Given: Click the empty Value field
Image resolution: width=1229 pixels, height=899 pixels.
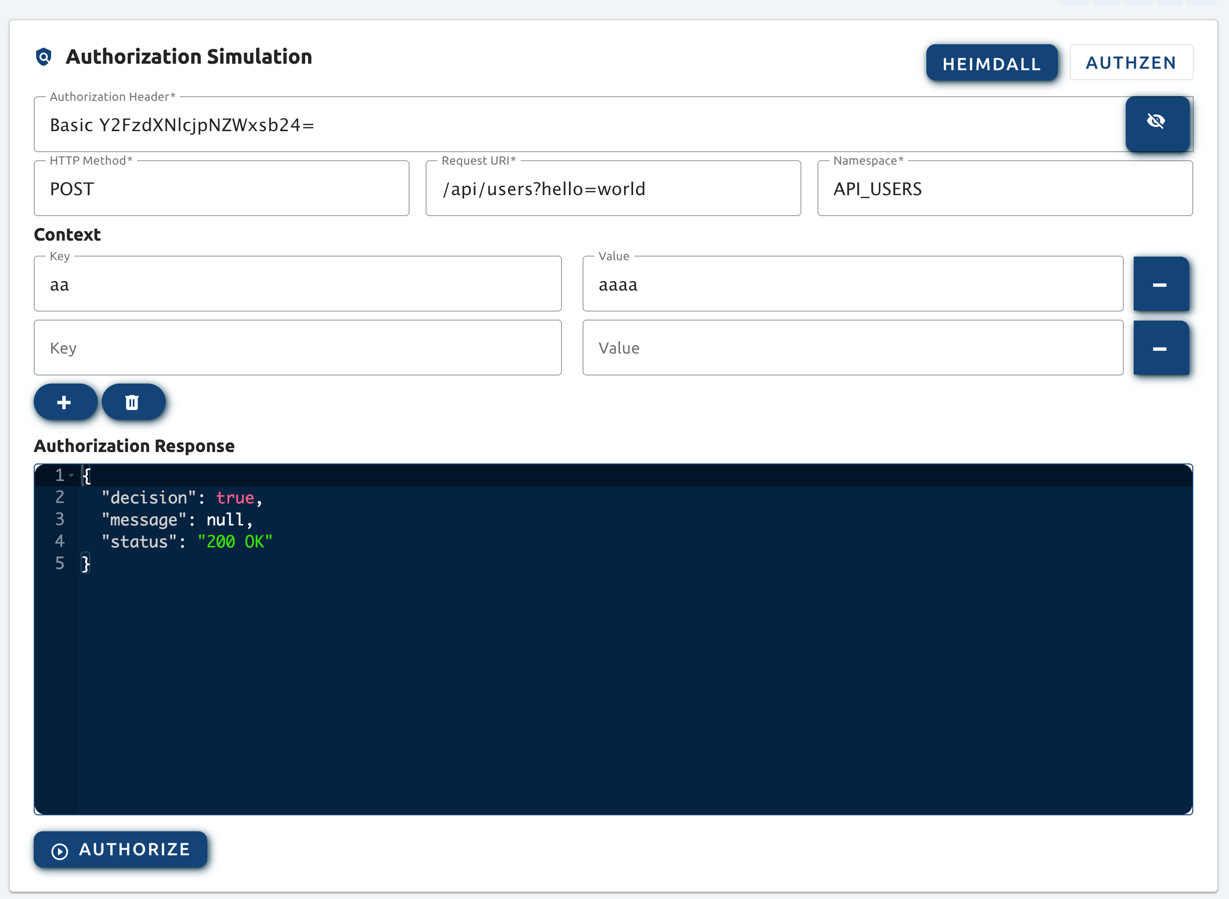Looking at the screenshot, I should (x=853, y=348).
